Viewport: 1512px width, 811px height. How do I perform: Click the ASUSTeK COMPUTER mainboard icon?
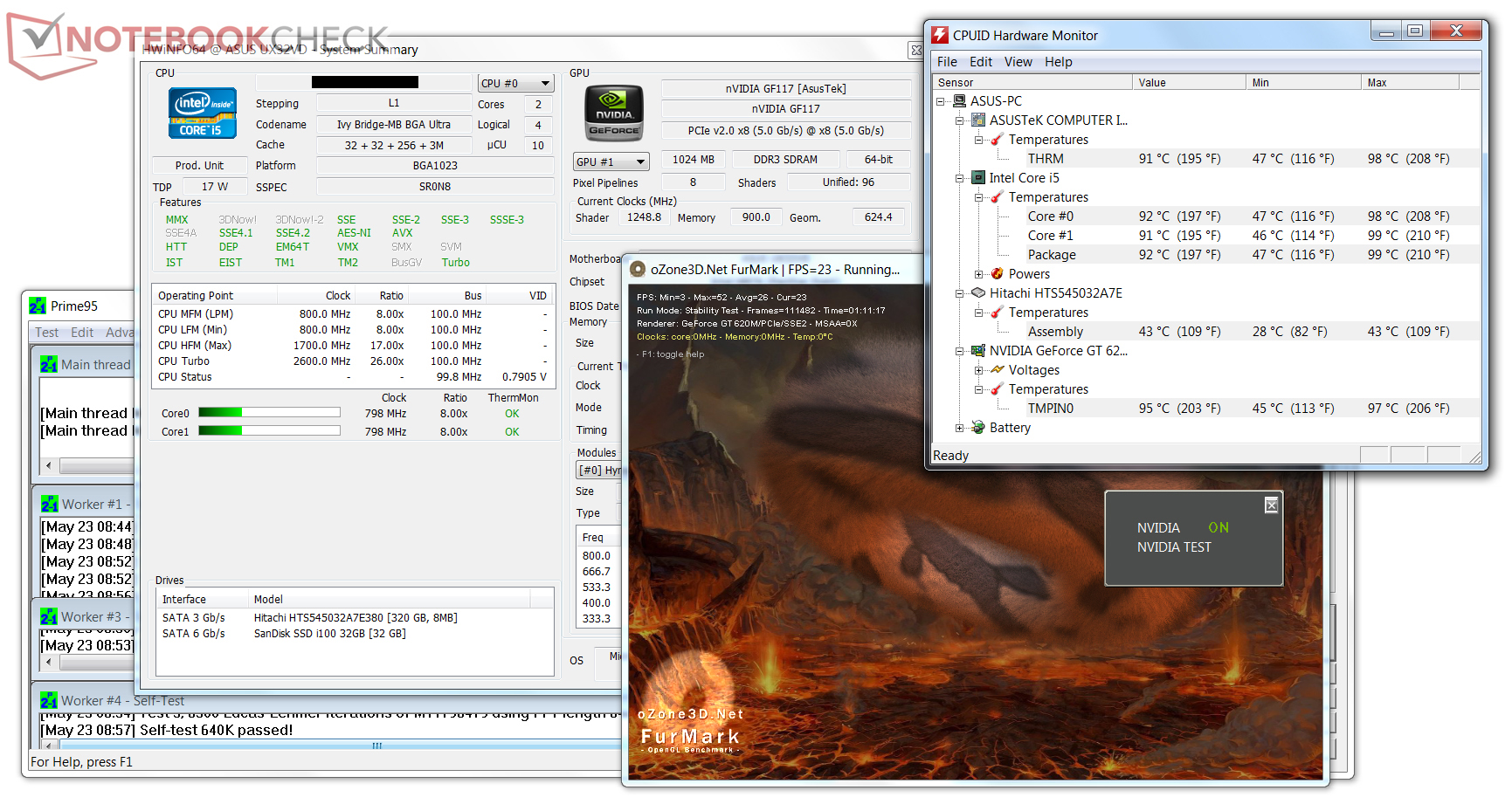click(x=978, y=120)
